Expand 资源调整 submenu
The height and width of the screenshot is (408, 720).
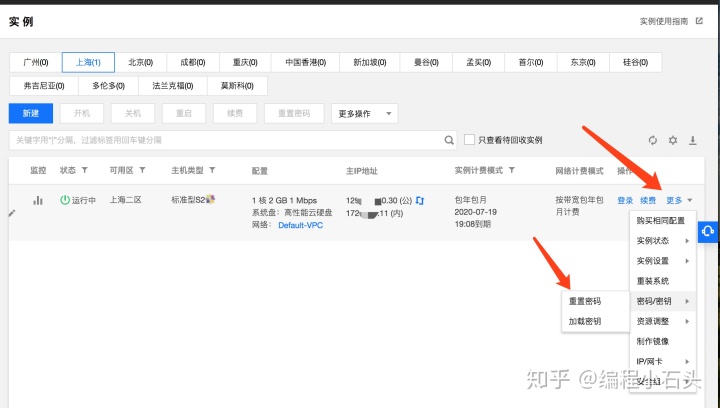[663, 321]
